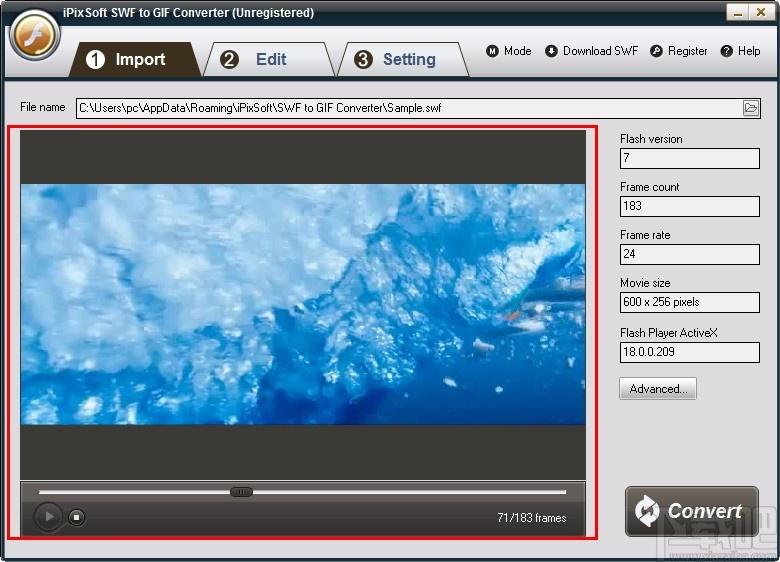This screenshot has width=780, height=562.
Task: Click the Movie size field
Action: point(689,302)
